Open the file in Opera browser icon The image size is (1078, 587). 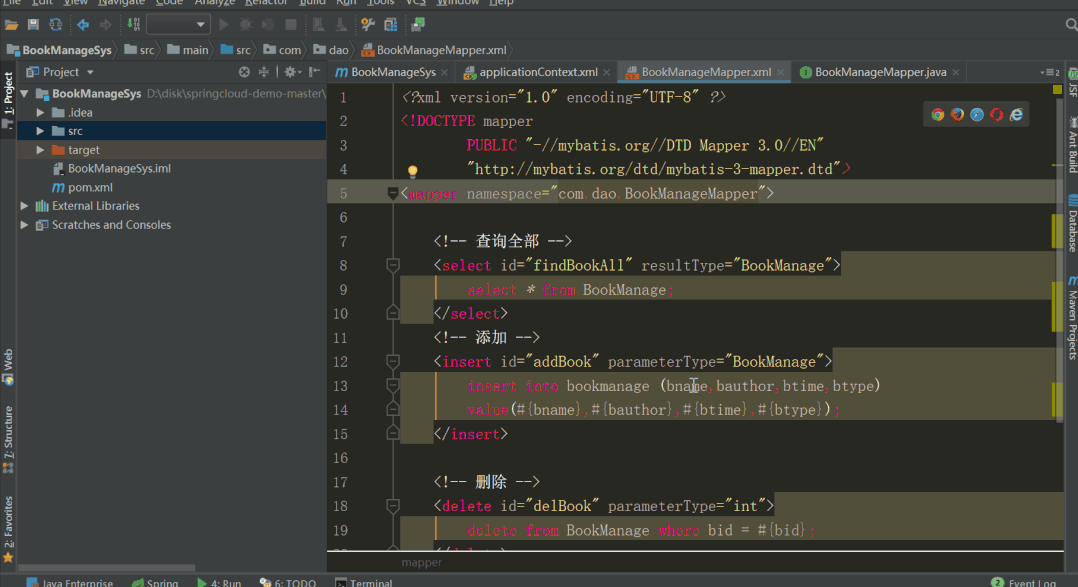pyautogui.click(x=996, y=115)
